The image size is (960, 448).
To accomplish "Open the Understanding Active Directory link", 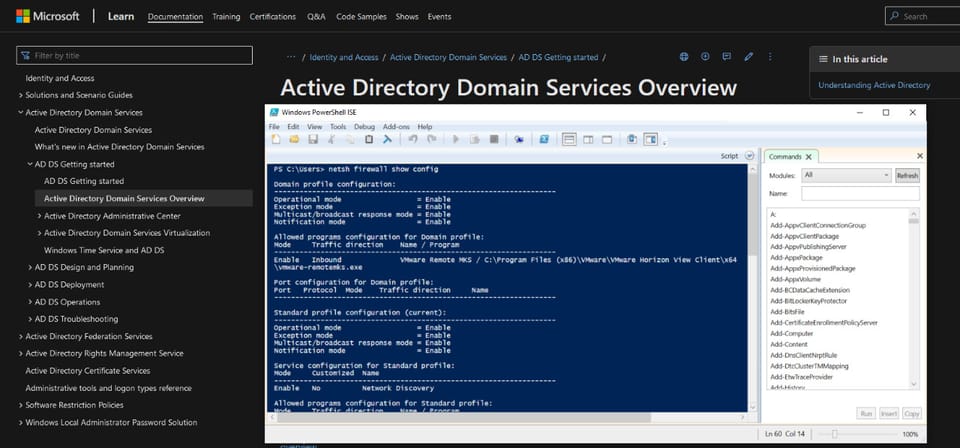I will point(874,85).
